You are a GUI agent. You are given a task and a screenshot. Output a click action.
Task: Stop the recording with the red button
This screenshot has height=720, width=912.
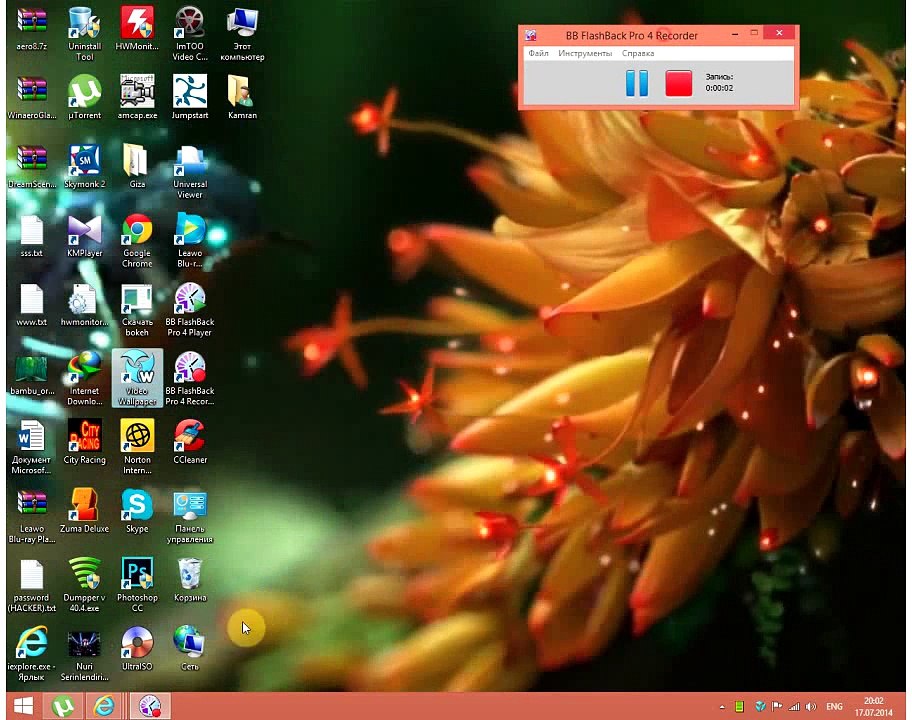(x=679, y=83)
